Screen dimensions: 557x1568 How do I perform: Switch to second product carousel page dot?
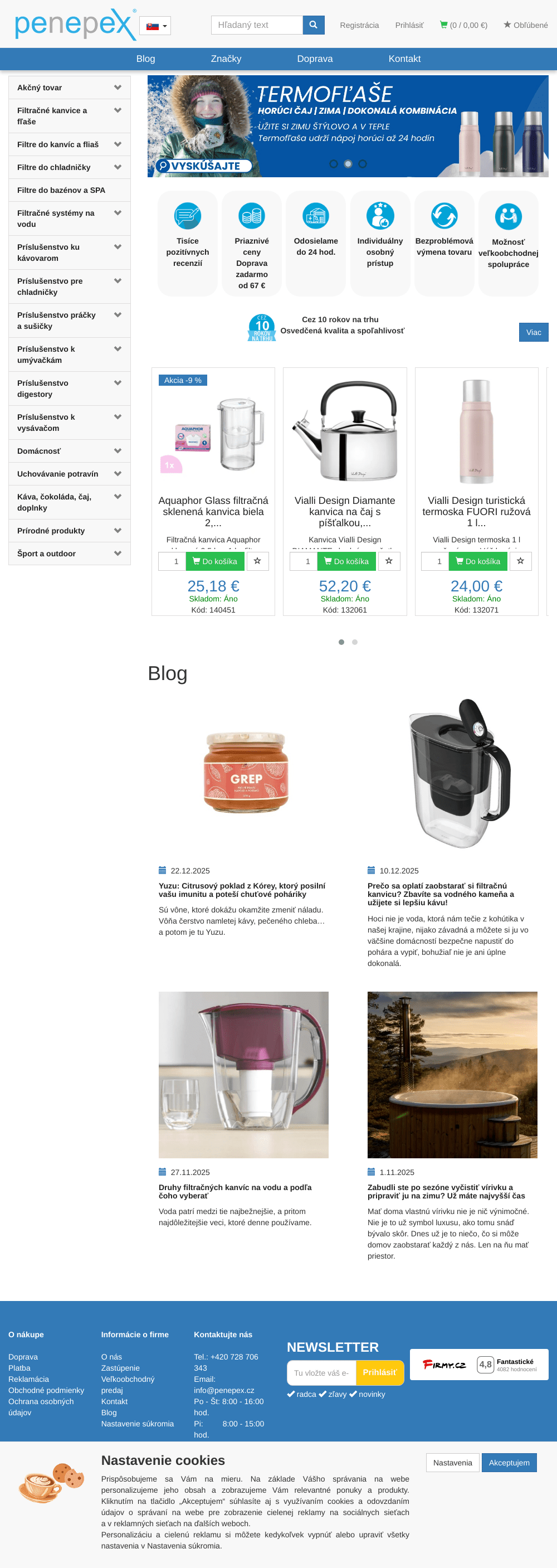[x=355, y=642]
